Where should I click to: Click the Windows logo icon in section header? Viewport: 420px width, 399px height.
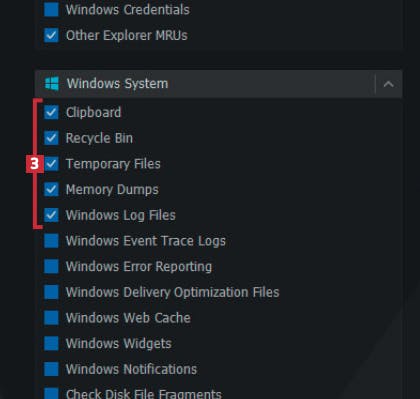(x=52, y=84)
